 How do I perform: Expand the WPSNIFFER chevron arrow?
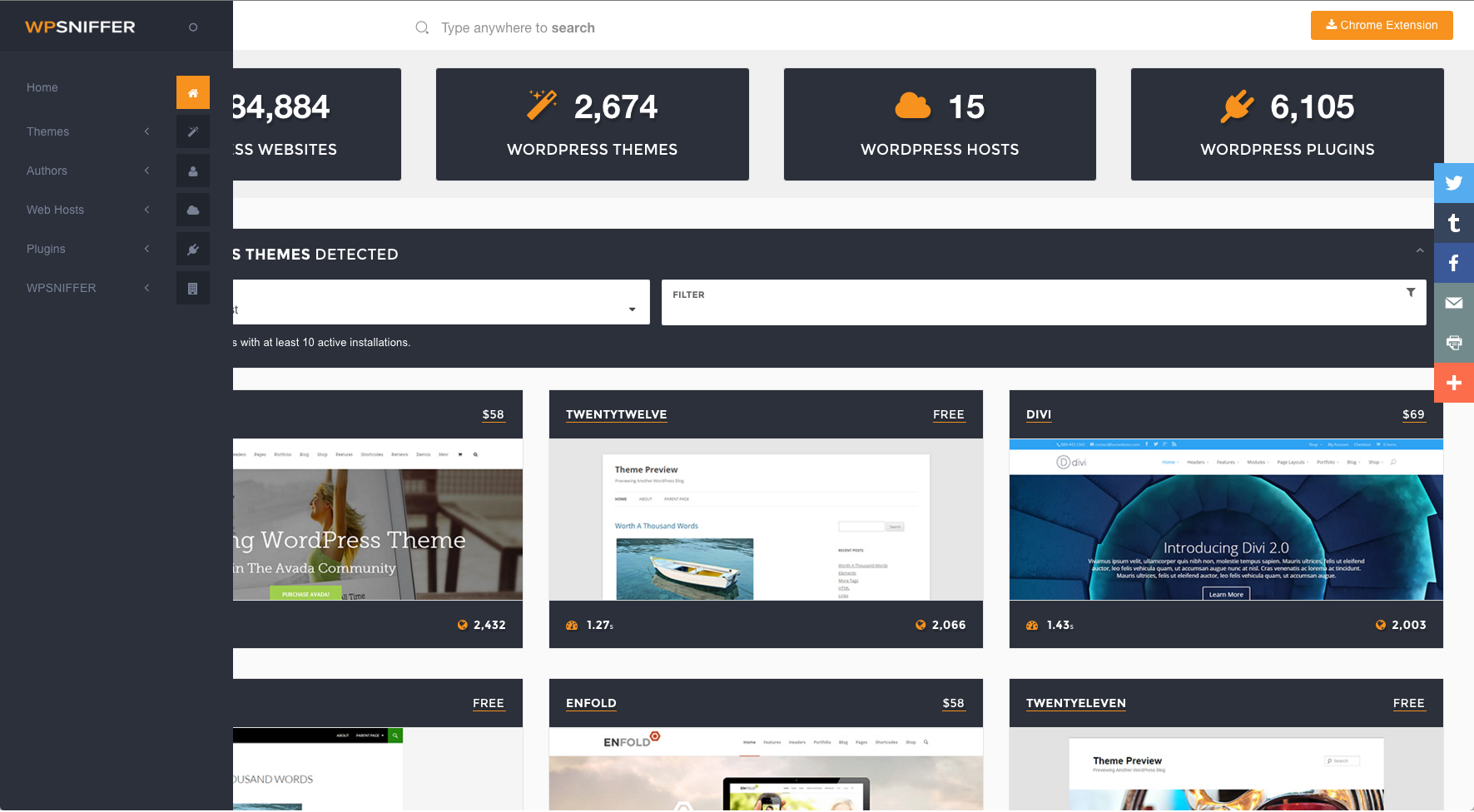click(147, 288)
